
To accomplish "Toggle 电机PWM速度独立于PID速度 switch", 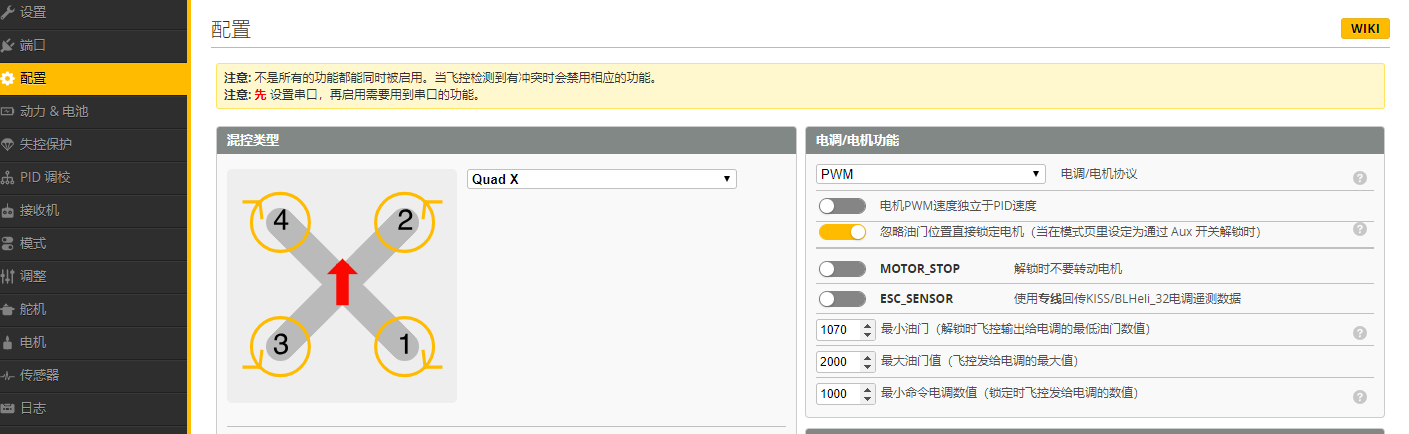I will pyautogui.click(x=842, y=206).
